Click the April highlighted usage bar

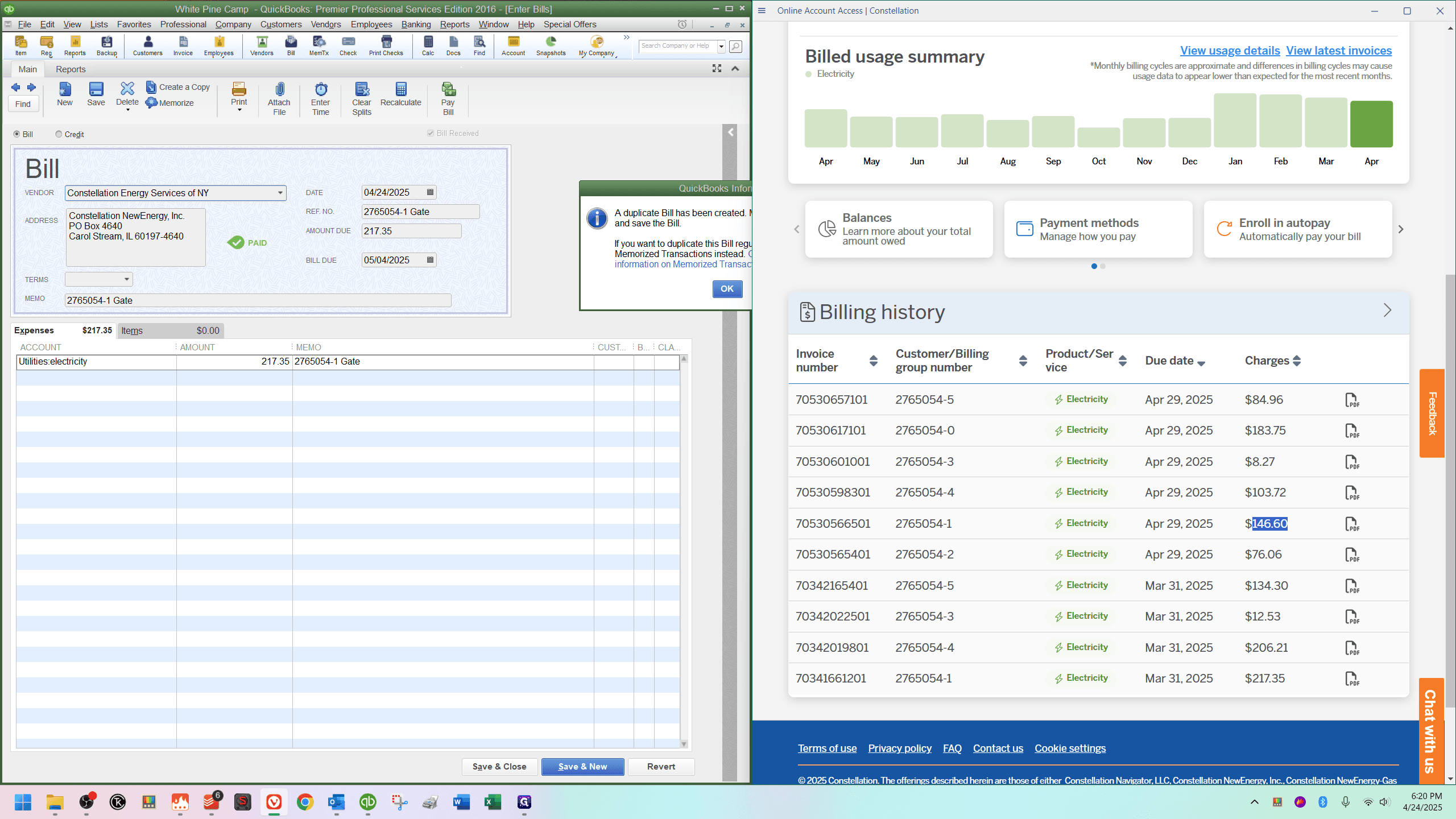(1371, 124)
